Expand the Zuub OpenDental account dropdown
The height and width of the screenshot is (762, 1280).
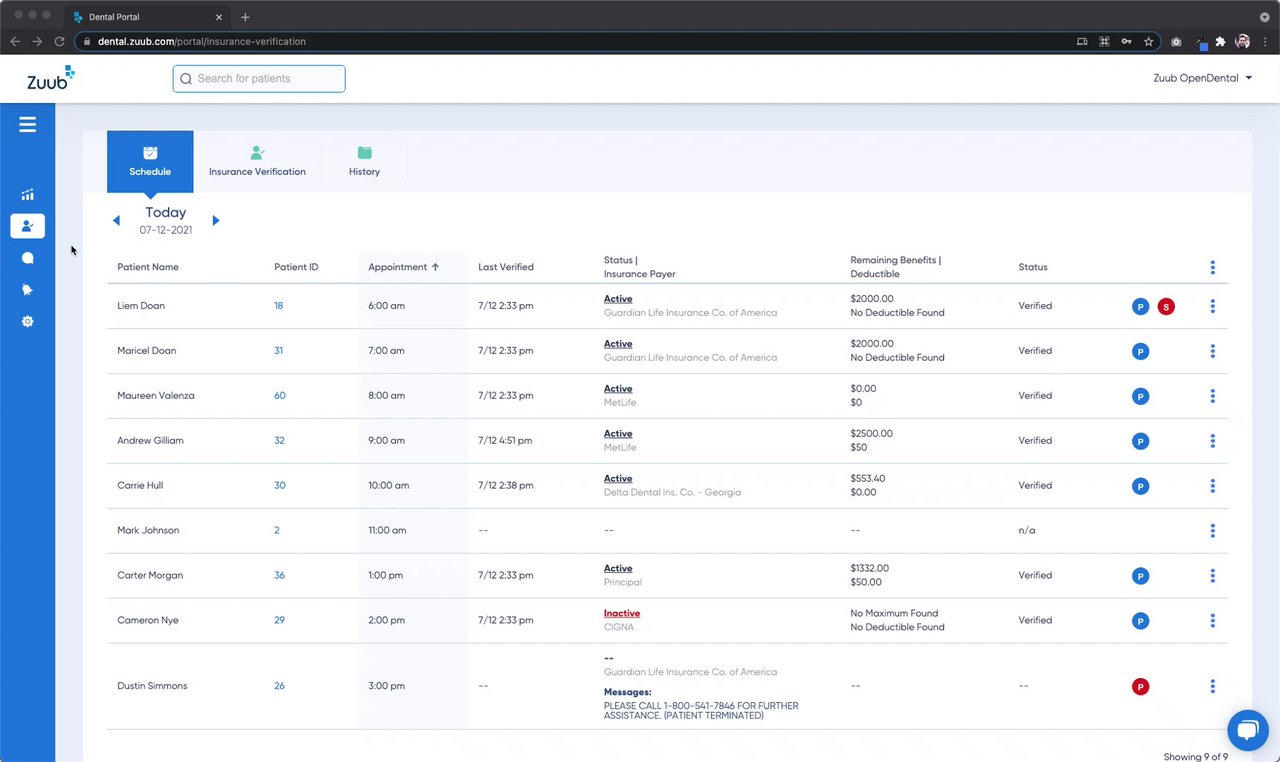[x=1202, y=78]
